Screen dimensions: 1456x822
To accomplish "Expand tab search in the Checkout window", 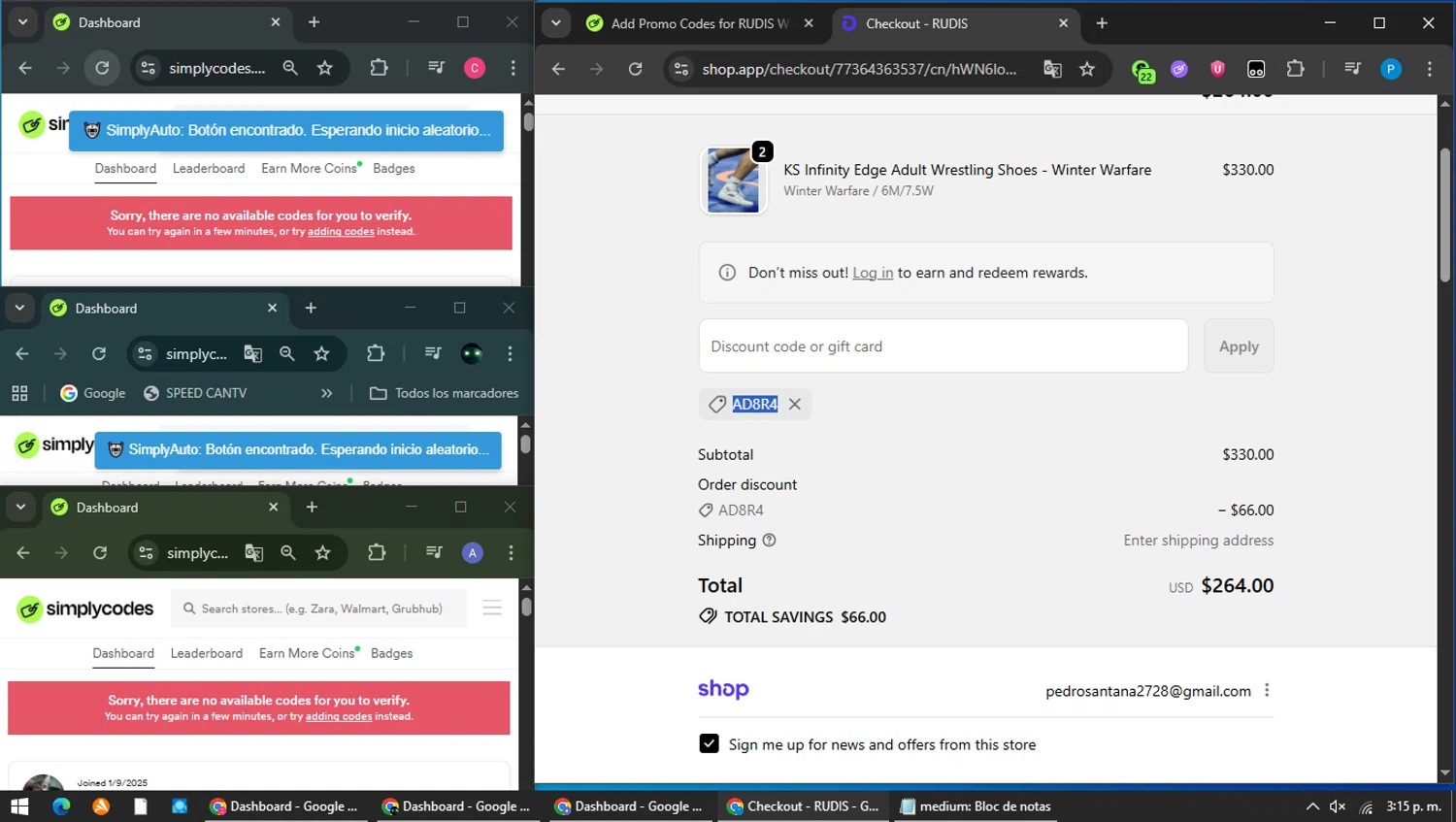I will 556,23.
